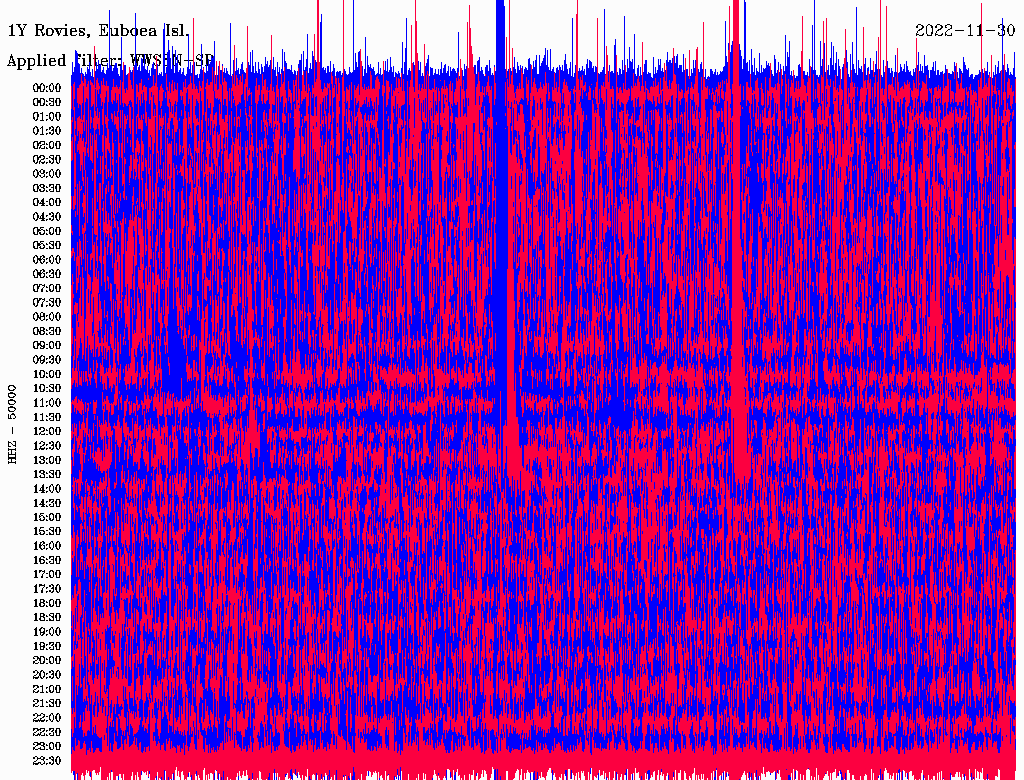The width and height of the screenshot is (1024, 780).
Task: Select the 02:00 time label
Action: (47, 145)
